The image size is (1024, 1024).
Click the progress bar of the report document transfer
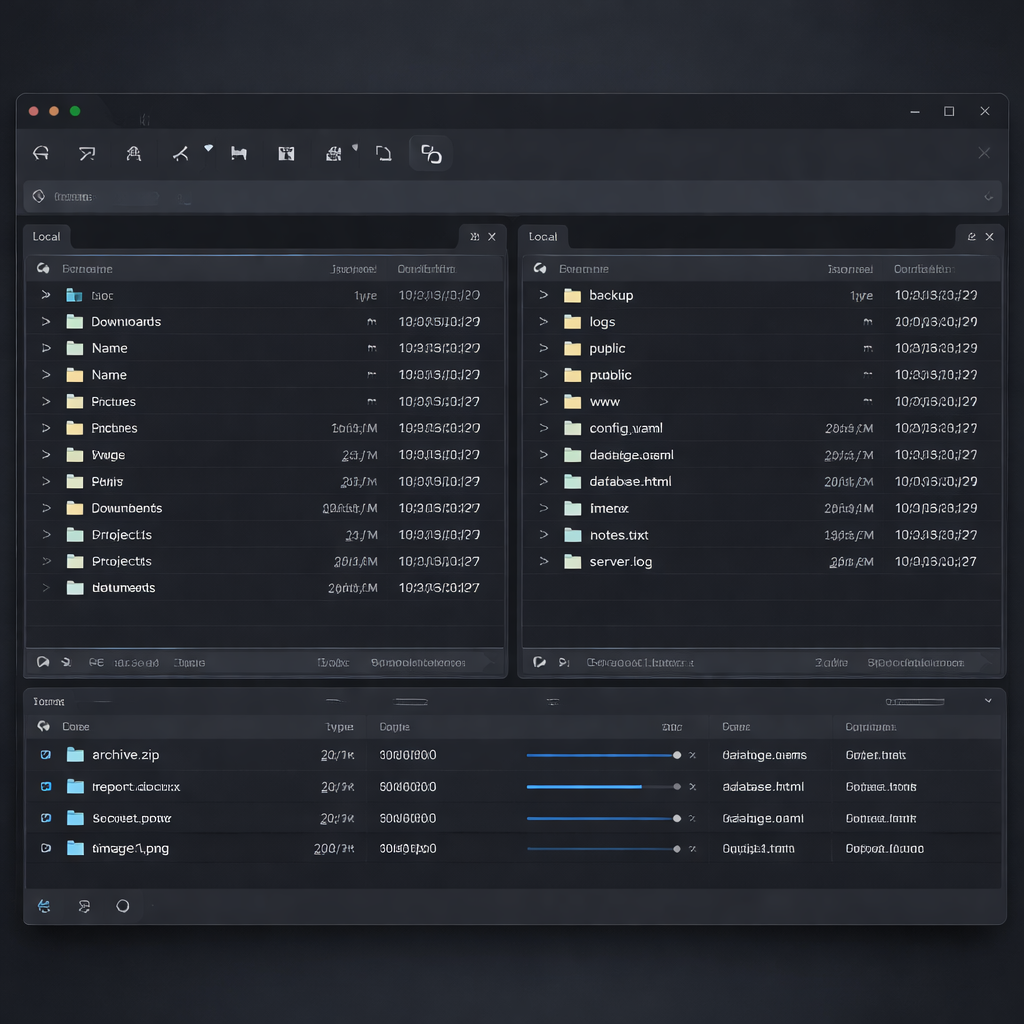tap(600, 787)
